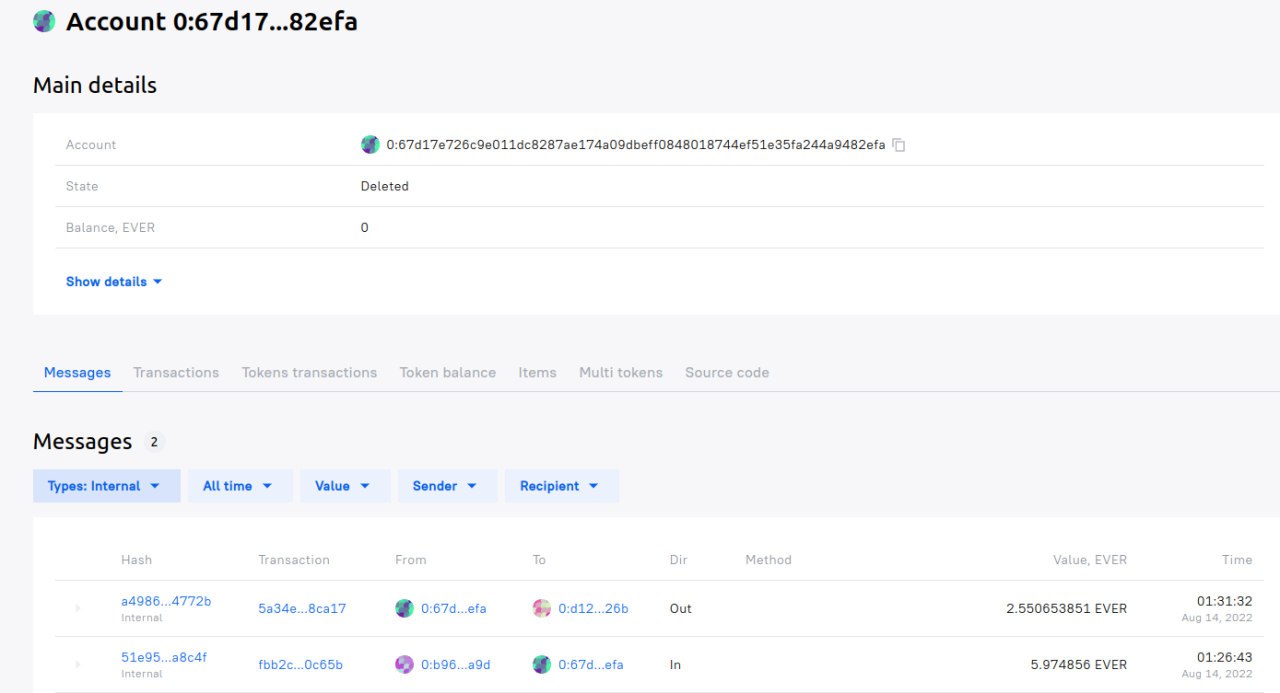
Task: Expand message row a4986...4772b with arrow
Action: (x=78, y=608)
